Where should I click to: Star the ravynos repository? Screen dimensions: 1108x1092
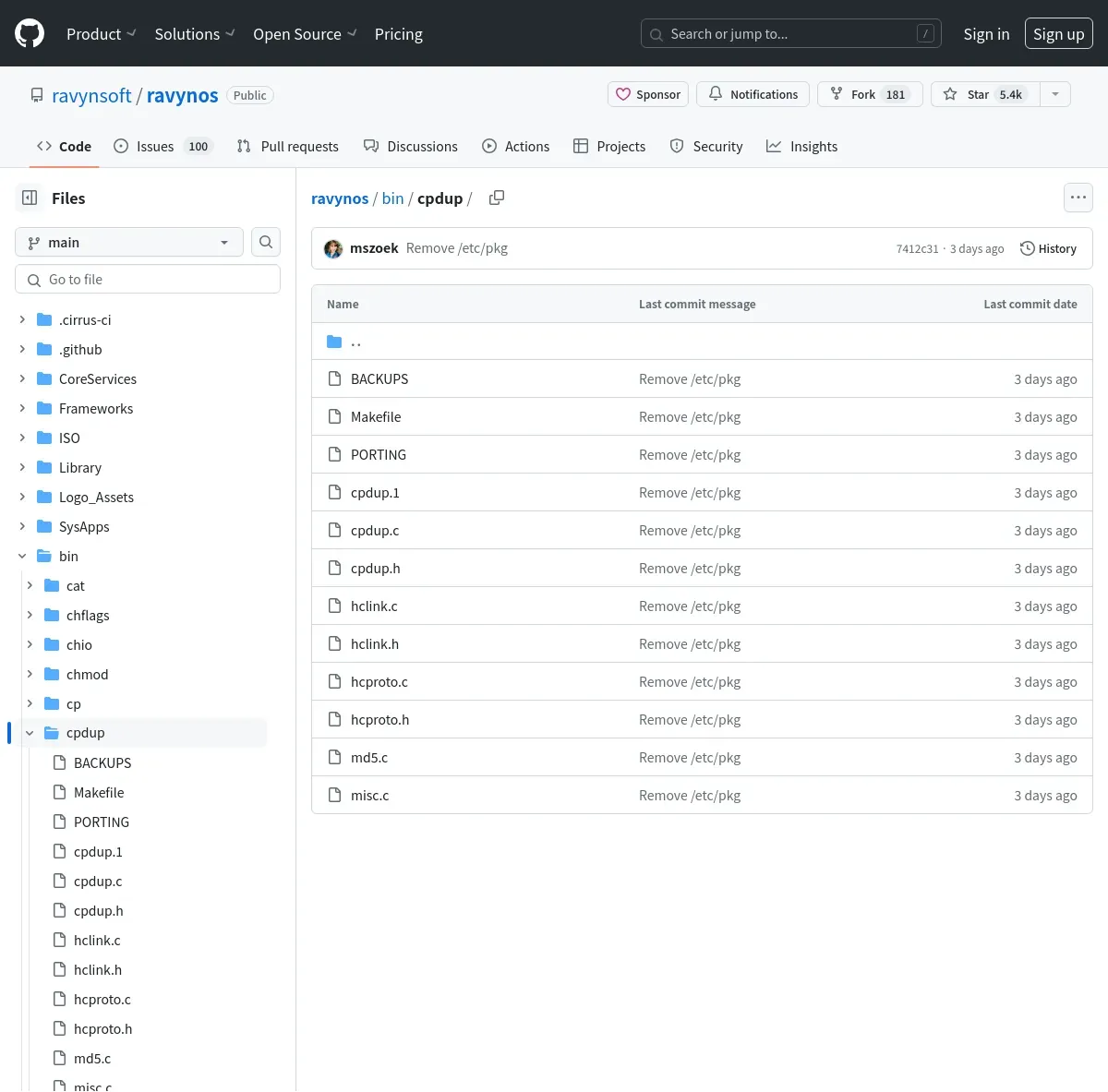tap(985, 94)
